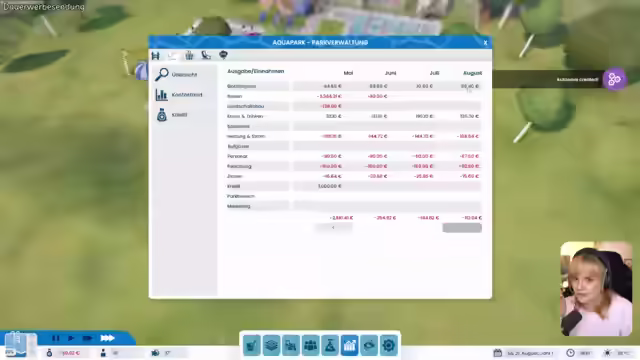
Task: Open the objects placement toolbar button
Action: coord(291,346)
